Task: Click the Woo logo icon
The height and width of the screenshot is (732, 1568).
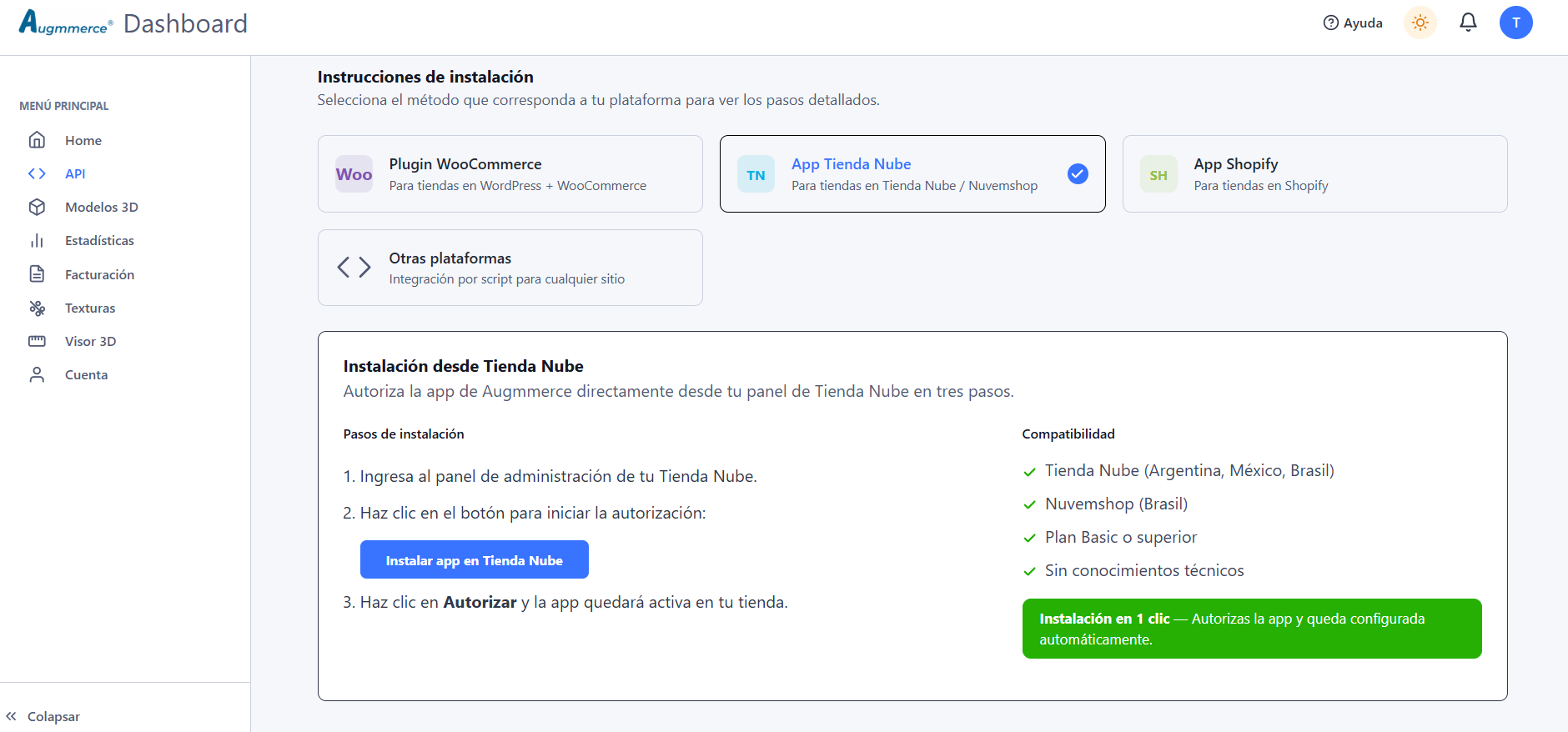Action: tap(354, 174)
